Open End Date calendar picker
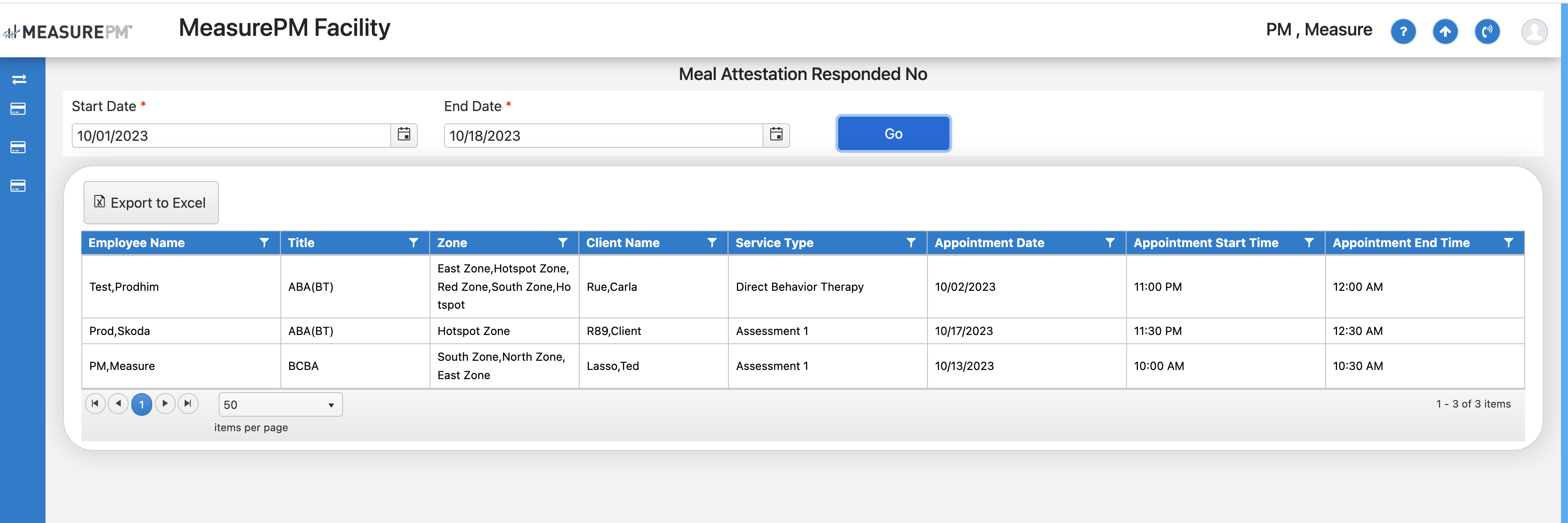 click(776, 135)
